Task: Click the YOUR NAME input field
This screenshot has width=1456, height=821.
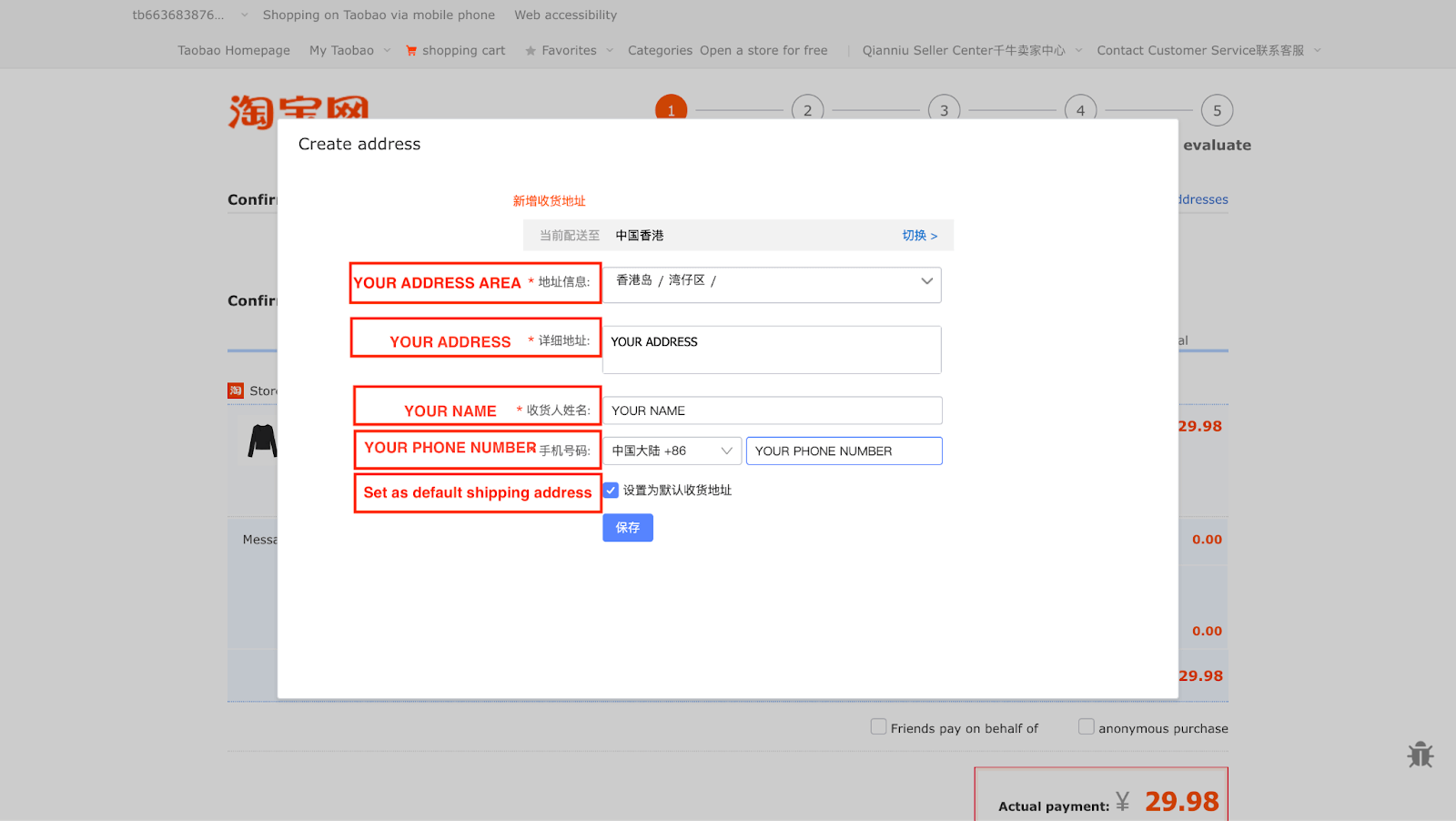Action: [x=772, y=410]
